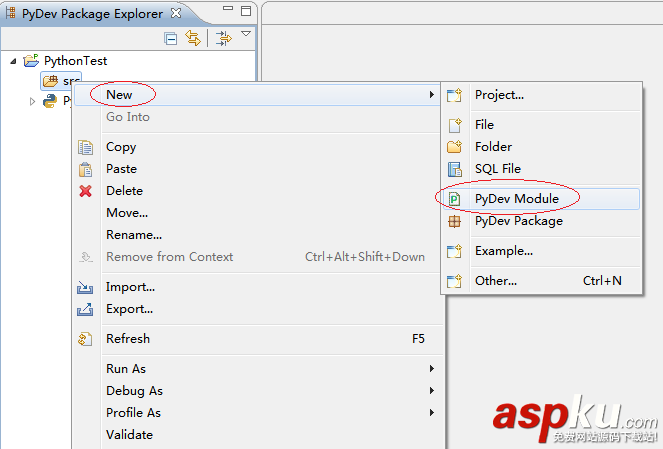Viewport: 663px width, 449px height.
Task: Click the PyDev Package grid icon
Action: [x=455, y=221]
